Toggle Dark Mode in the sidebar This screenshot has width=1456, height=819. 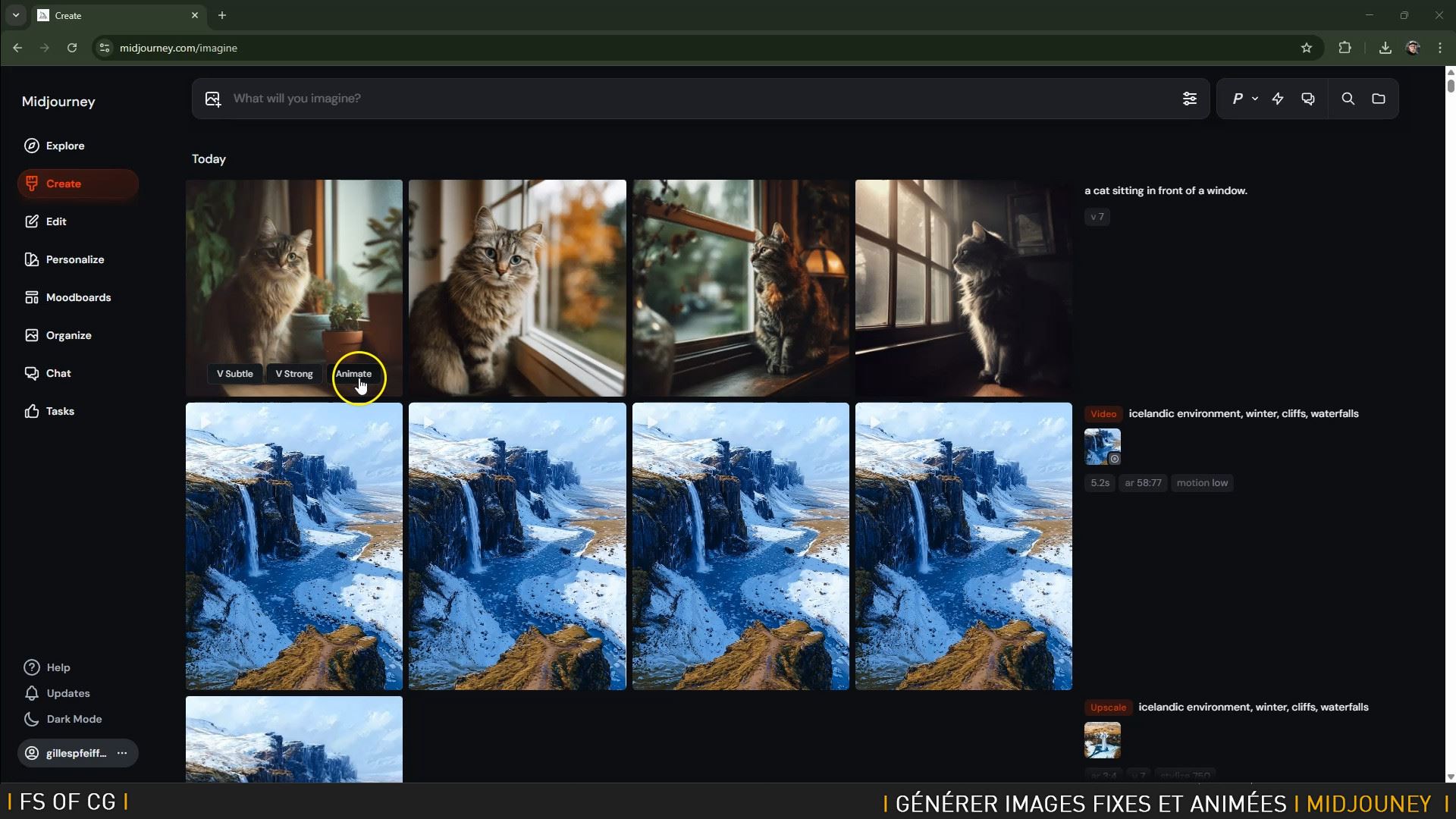pos(74,719)
